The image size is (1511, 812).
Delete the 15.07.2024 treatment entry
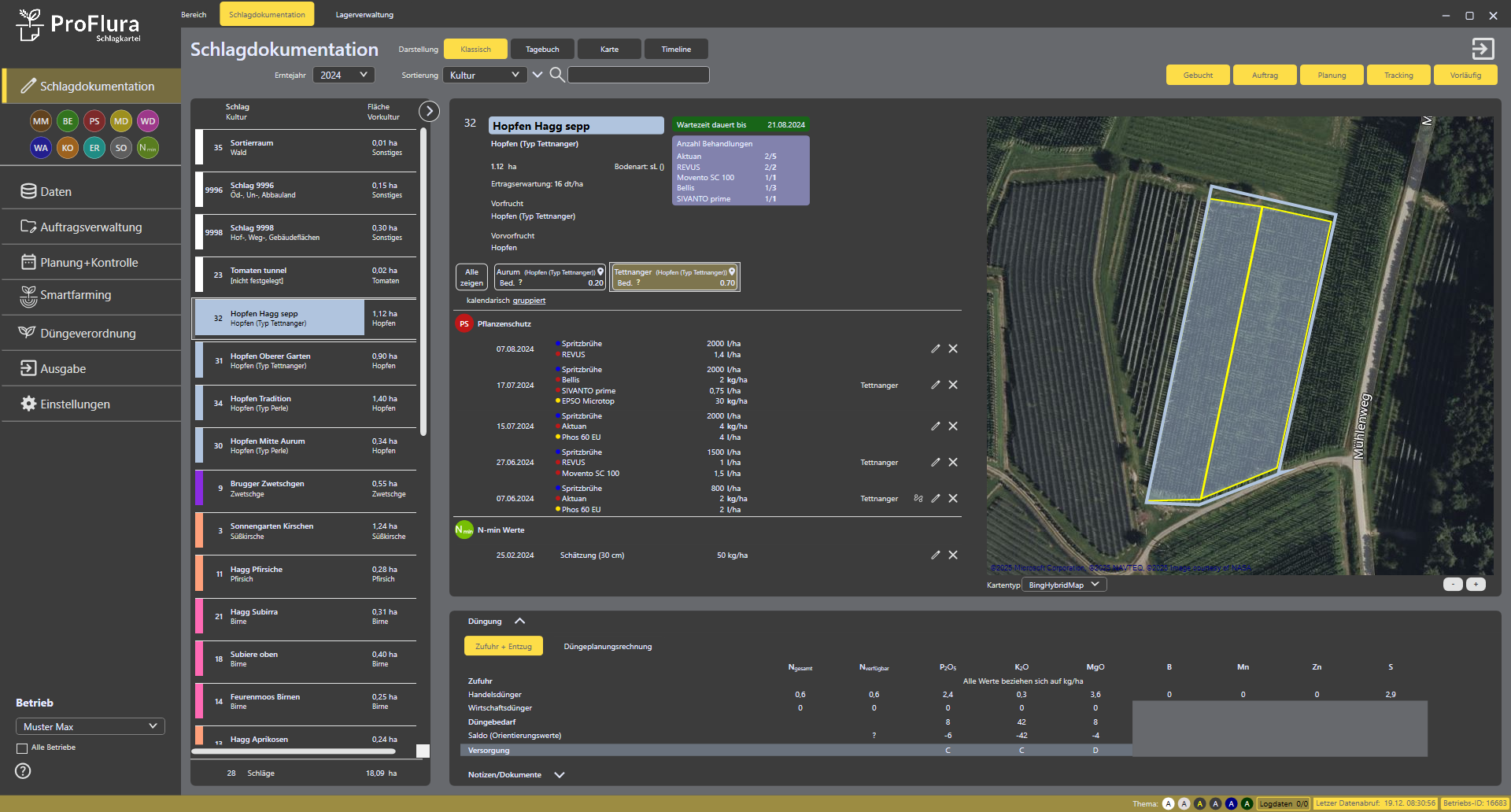click(953, 426)
